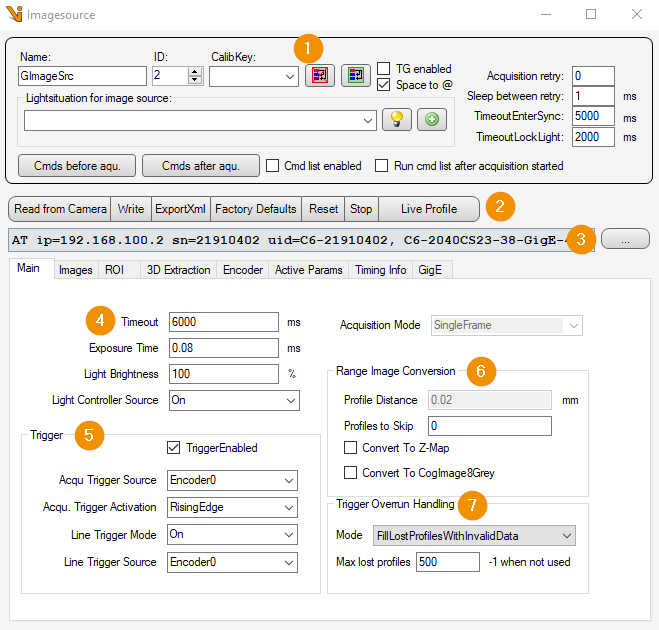Click Read from Camera

(x=60, y=209)
